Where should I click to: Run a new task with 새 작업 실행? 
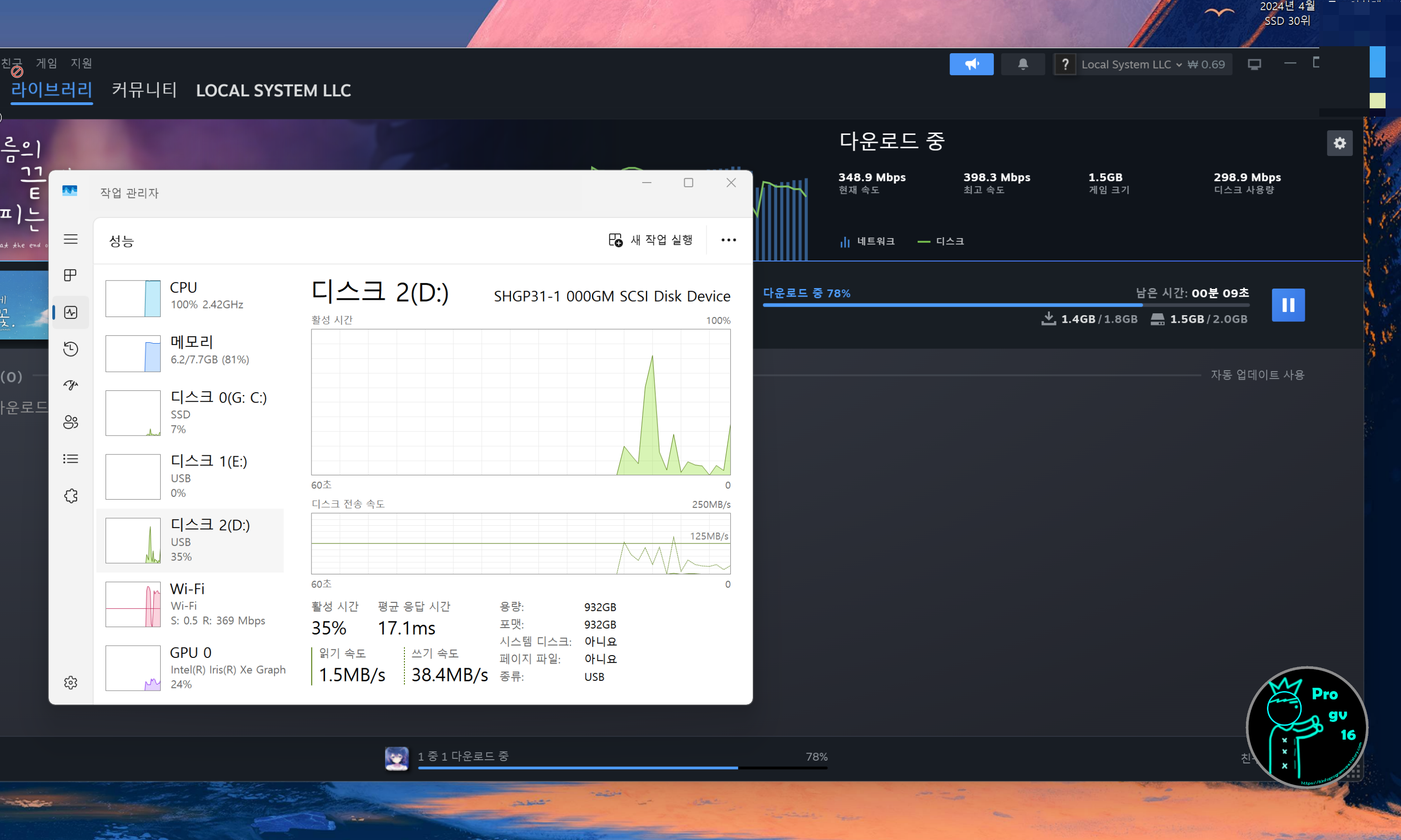click(651, 240)
